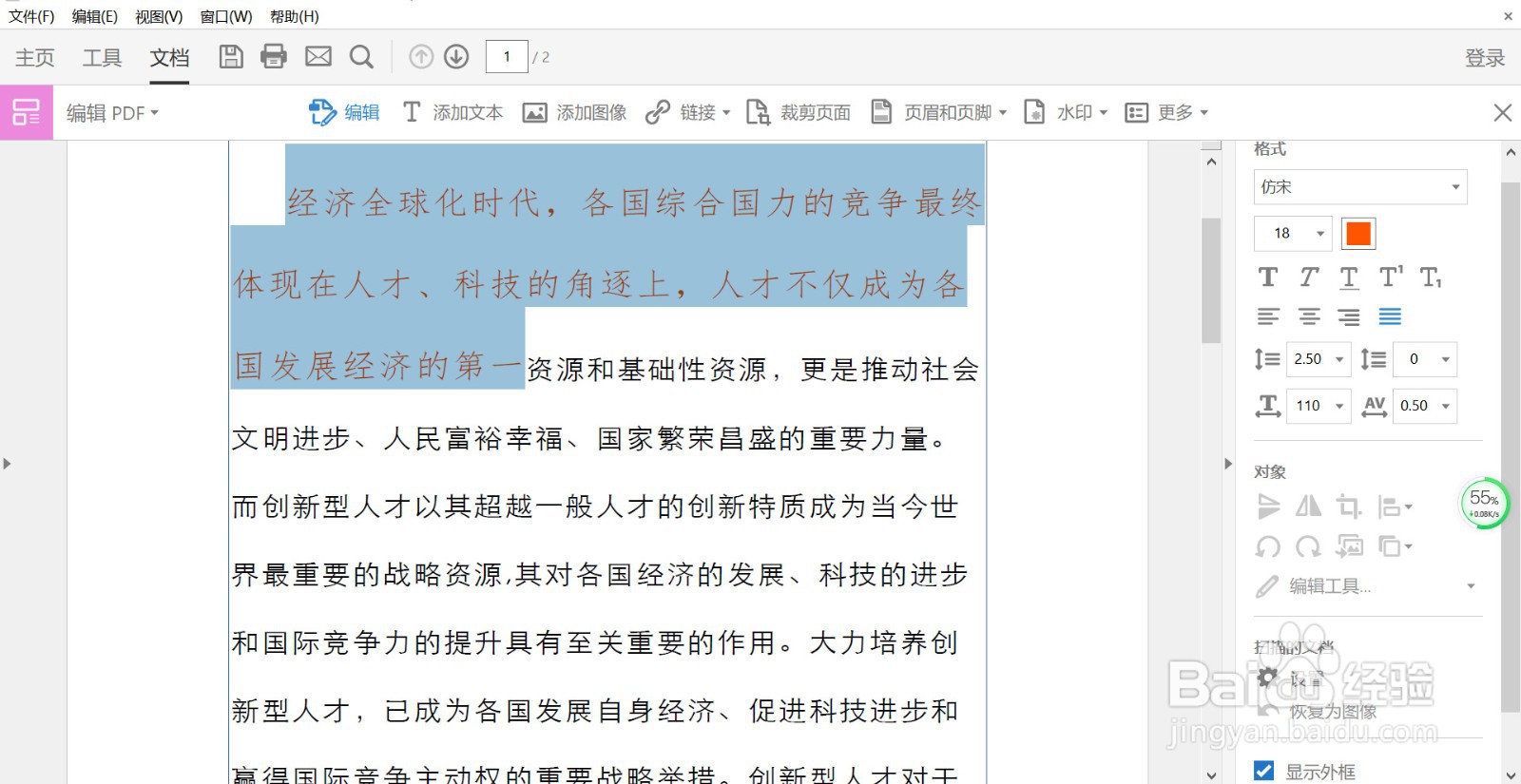Click flip horizontal object icon
Screen dimensions: 1521x784
(1309, 507)
